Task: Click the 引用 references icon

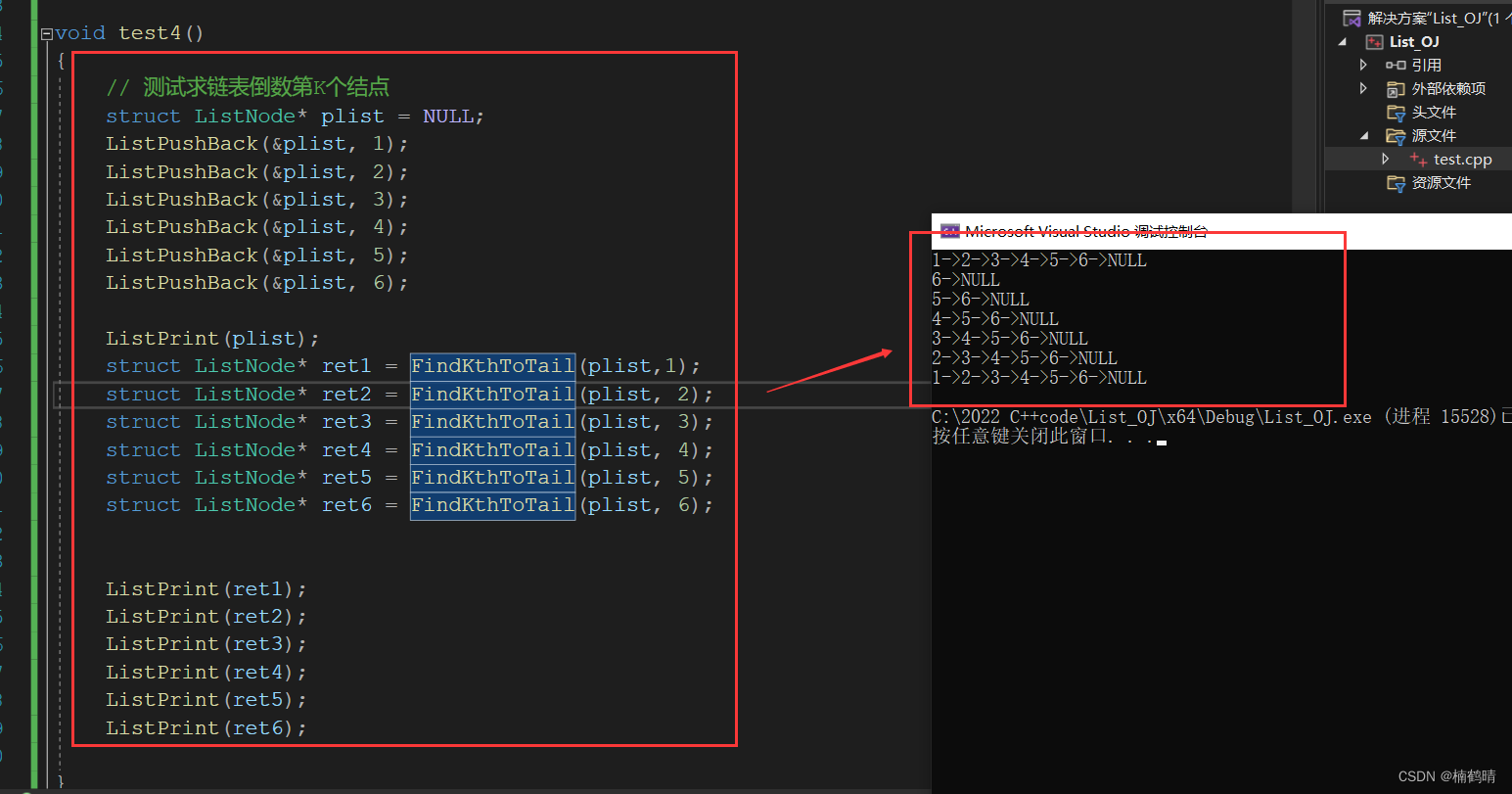Action: 1396,65
